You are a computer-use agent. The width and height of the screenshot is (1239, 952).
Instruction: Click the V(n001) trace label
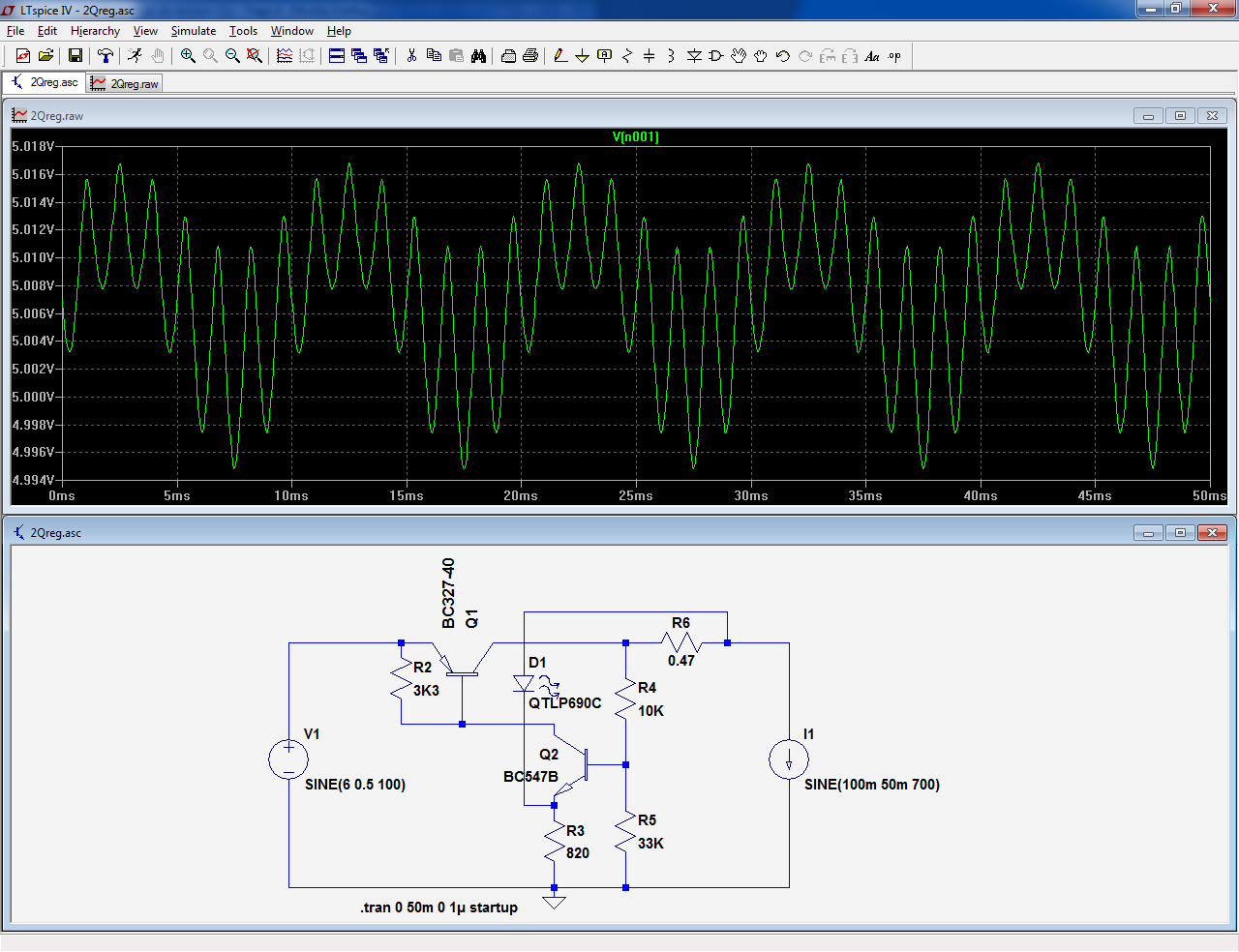[x=635, y=137]
